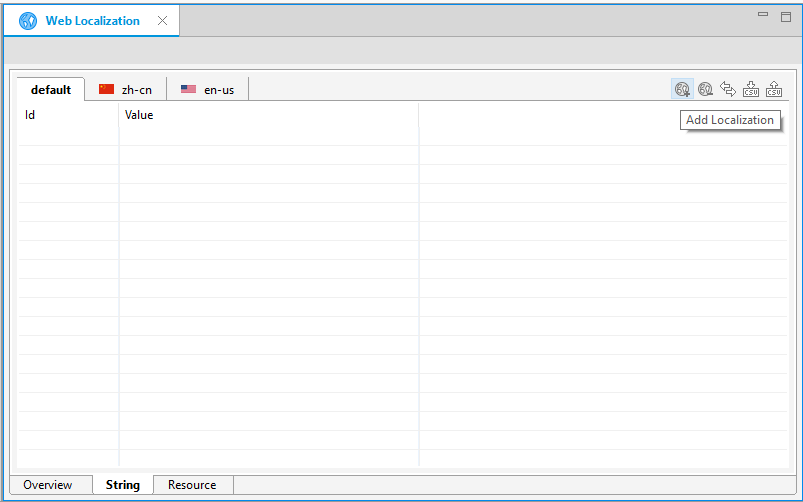Image resolution: width=803 pixels, height=502 pixels.
Task: Click the Id column header
Action: tap(68, 115)
